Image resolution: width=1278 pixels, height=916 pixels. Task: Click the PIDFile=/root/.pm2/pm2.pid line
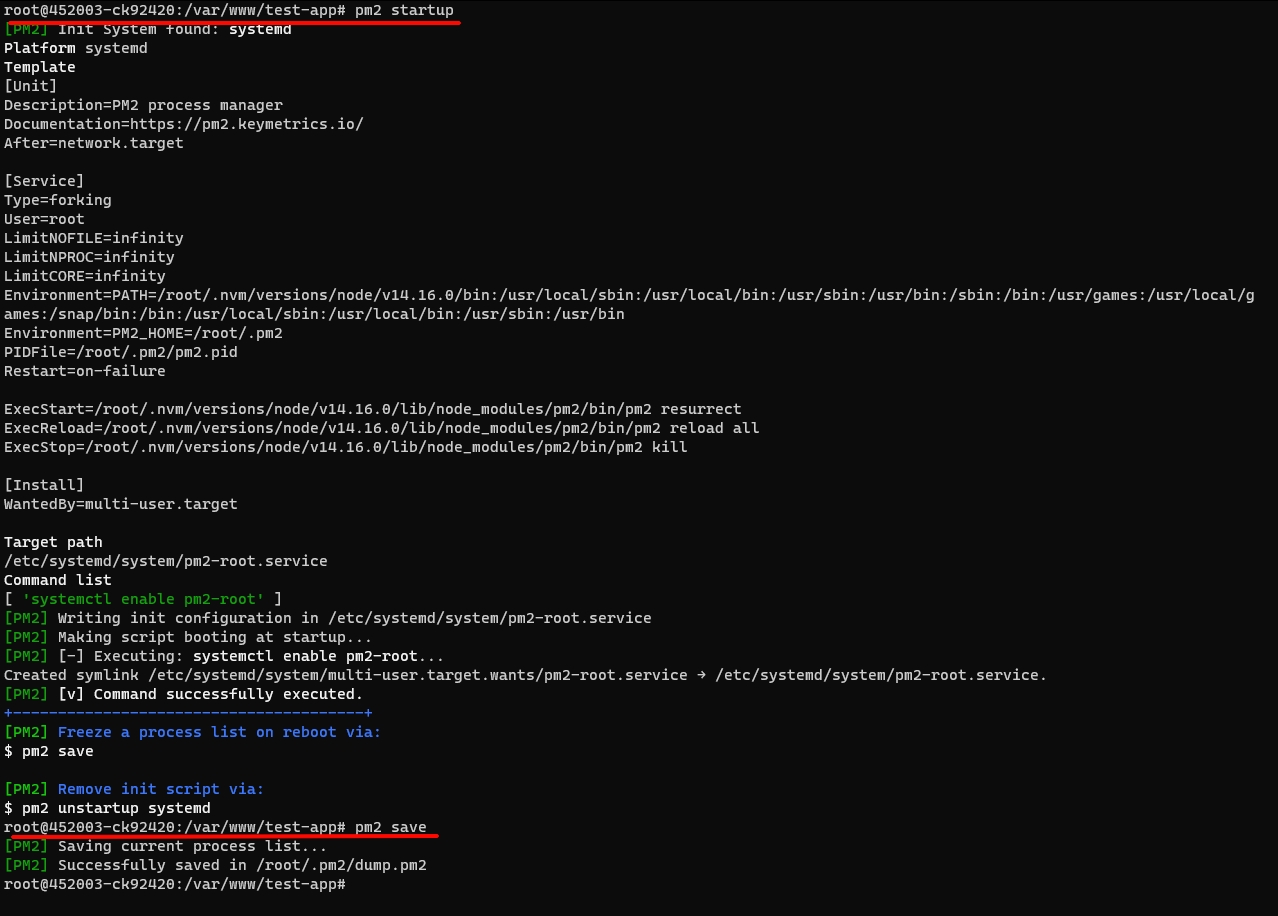pos(121,352)
